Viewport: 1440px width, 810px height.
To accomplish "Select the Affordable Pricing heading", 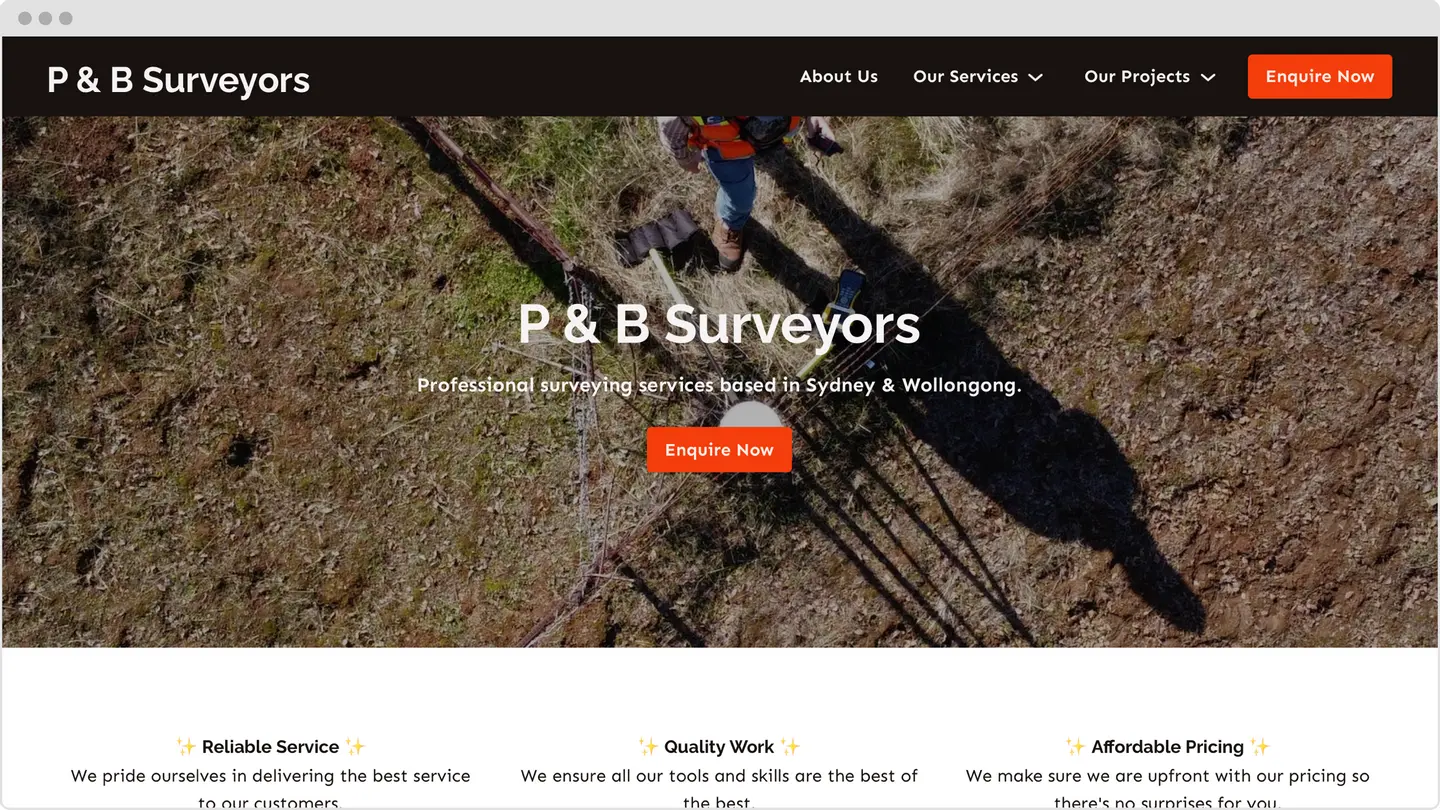I will pos(1168,747).
